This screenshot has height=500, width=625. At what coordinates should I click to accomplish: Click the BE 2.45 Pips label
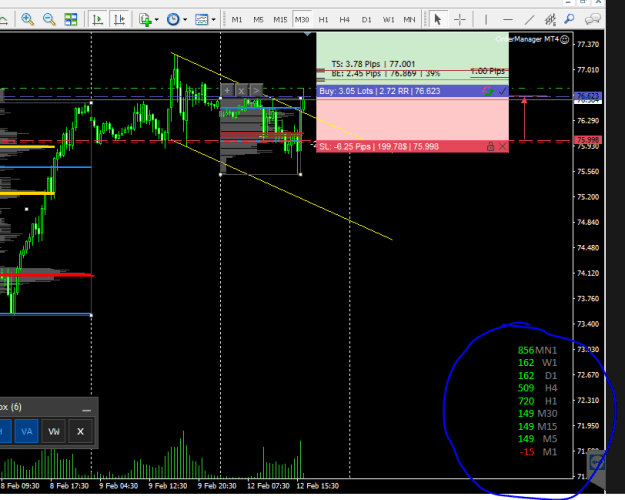pyautogui.click(x=386, y=74)
